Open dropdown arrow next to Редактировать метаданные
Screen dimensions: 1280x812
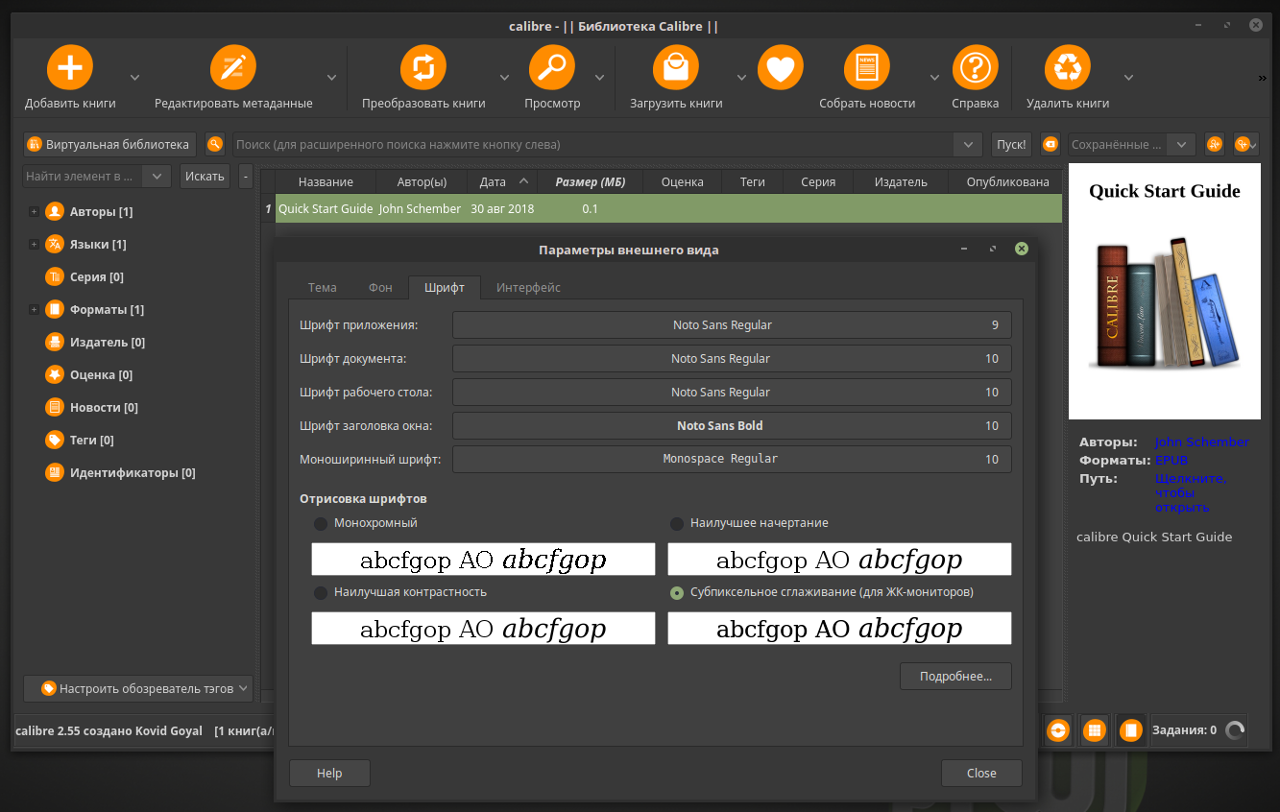(x=332, y=77)
